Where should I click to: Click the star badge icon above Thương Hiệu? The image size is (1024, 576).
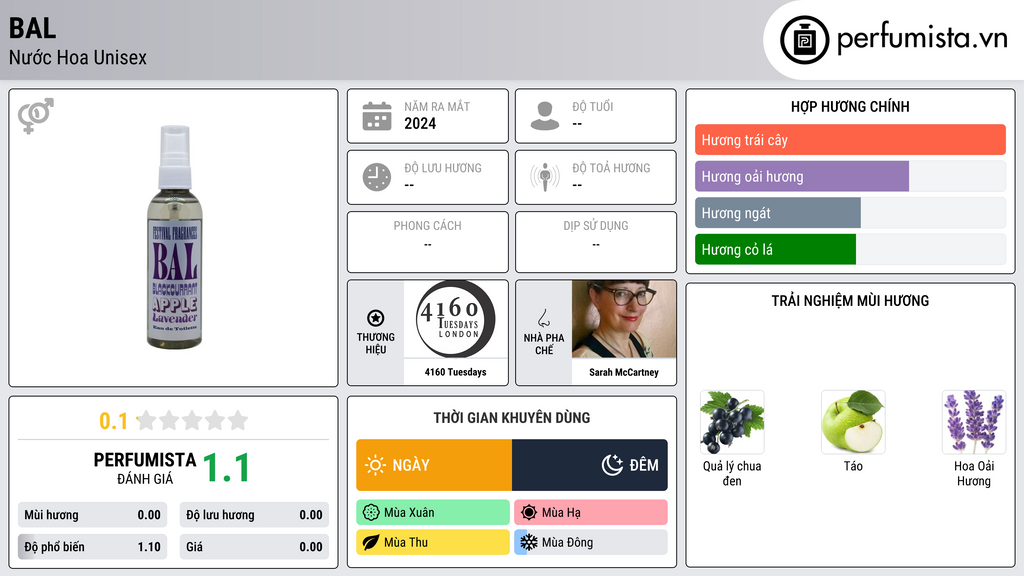[376, 318]
